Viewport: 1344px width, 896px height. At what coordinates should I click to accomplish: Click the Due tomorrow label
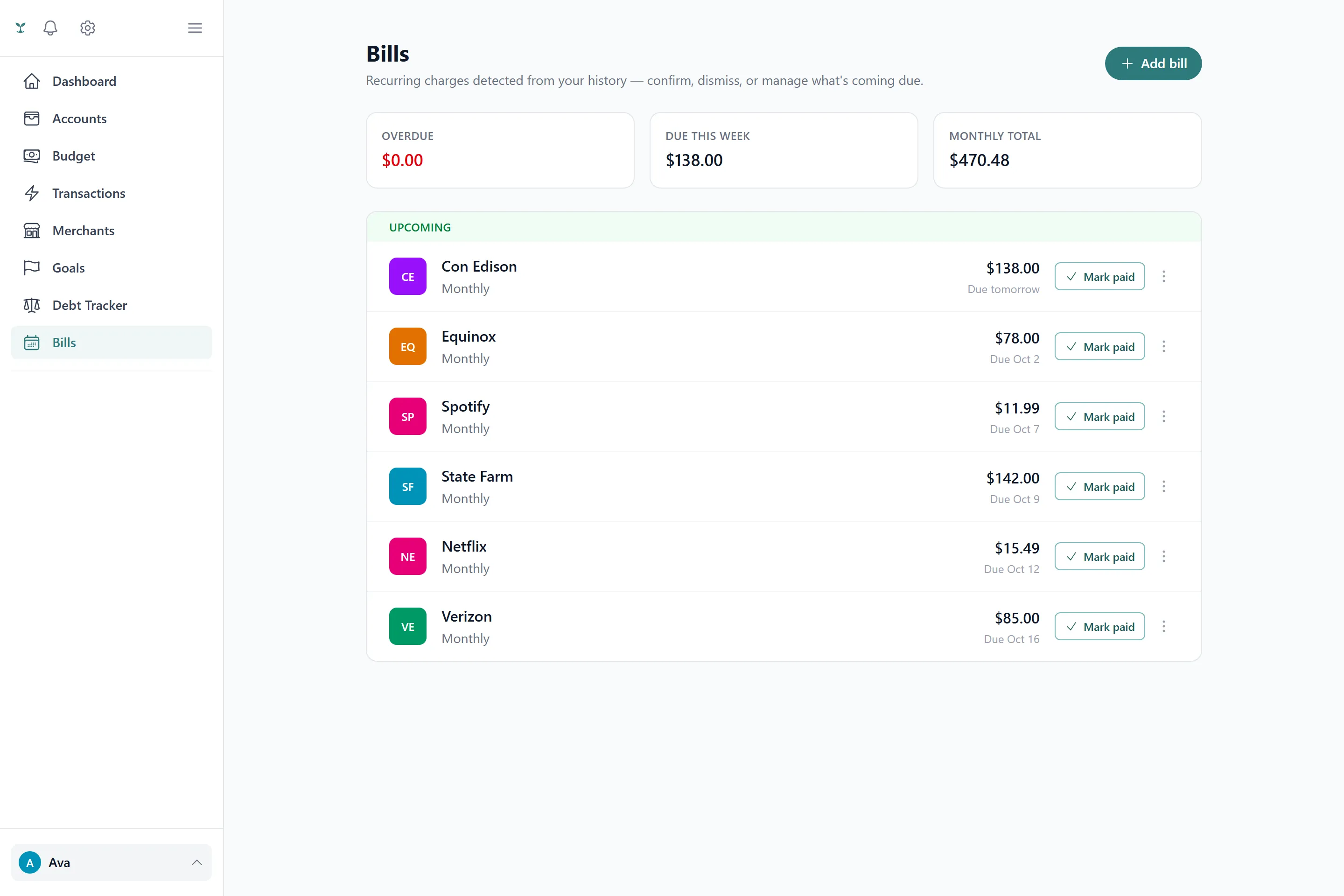pyautogui.click(x=1003, y=289)
